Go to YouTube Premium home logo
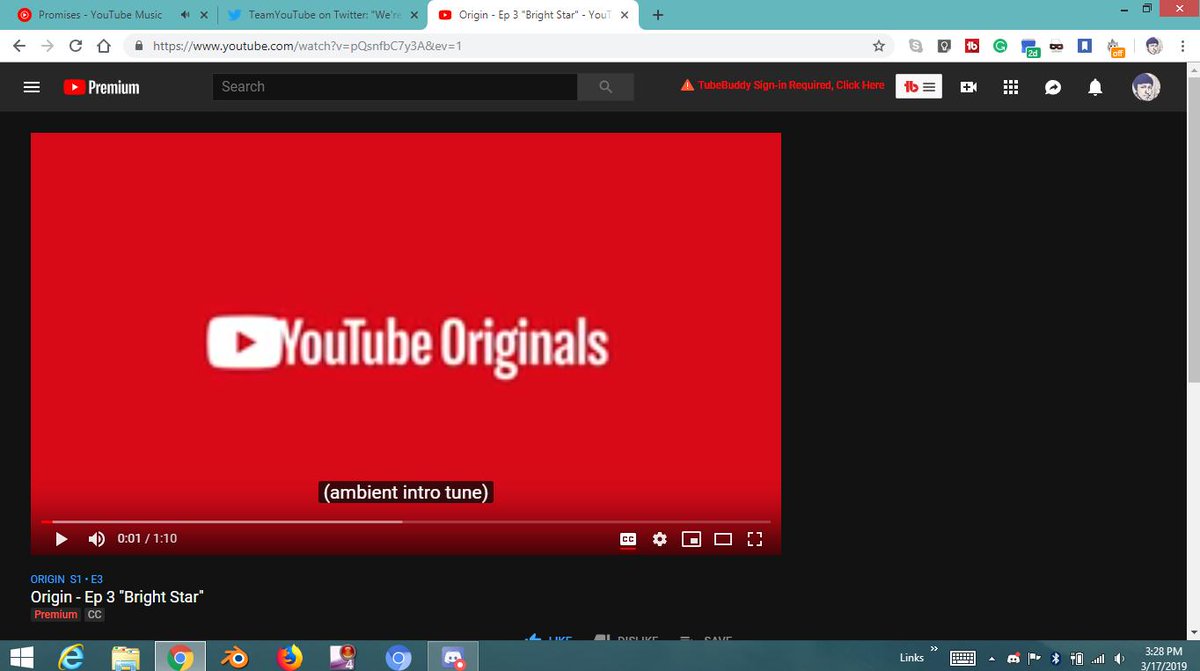 click(101, 87)
